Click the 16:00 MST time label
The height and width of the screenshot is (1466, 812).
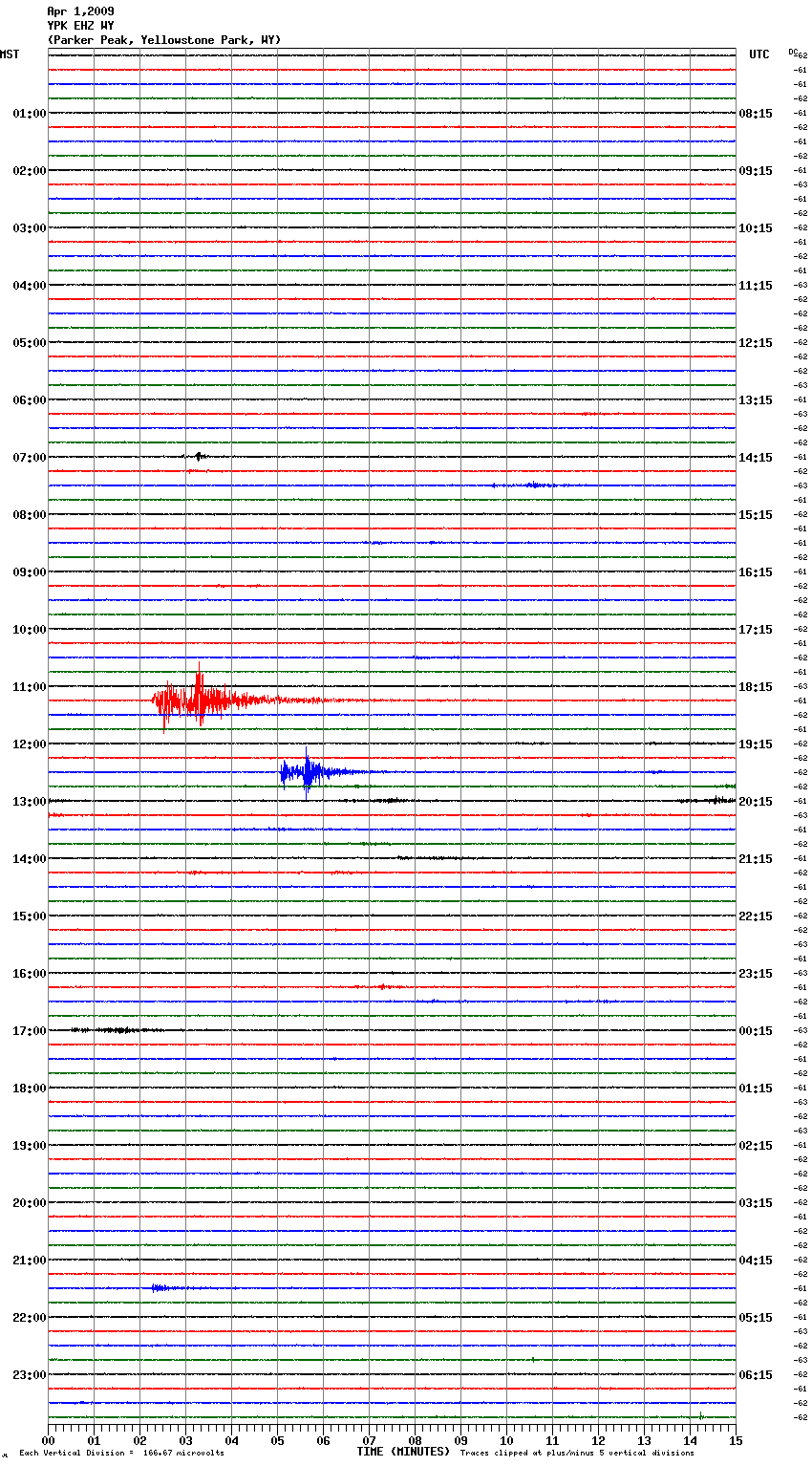(x=29, y=974)
